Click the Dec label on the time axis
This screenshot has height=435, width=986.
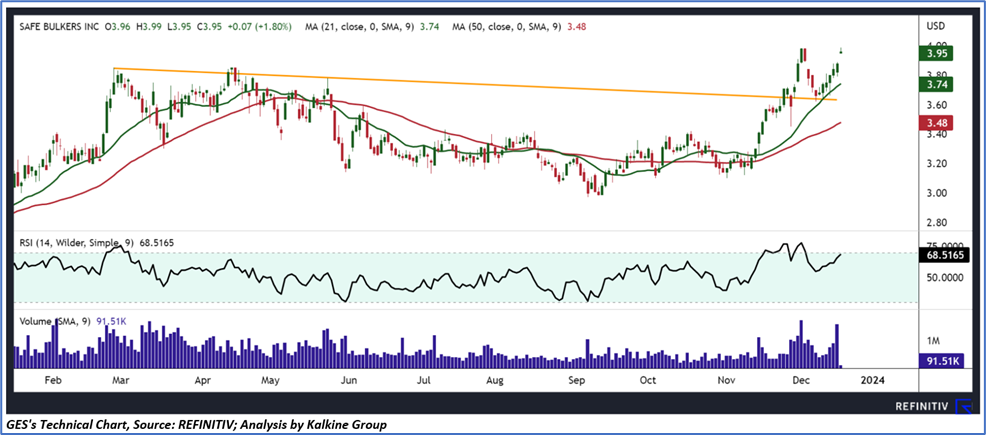[800, 381]
